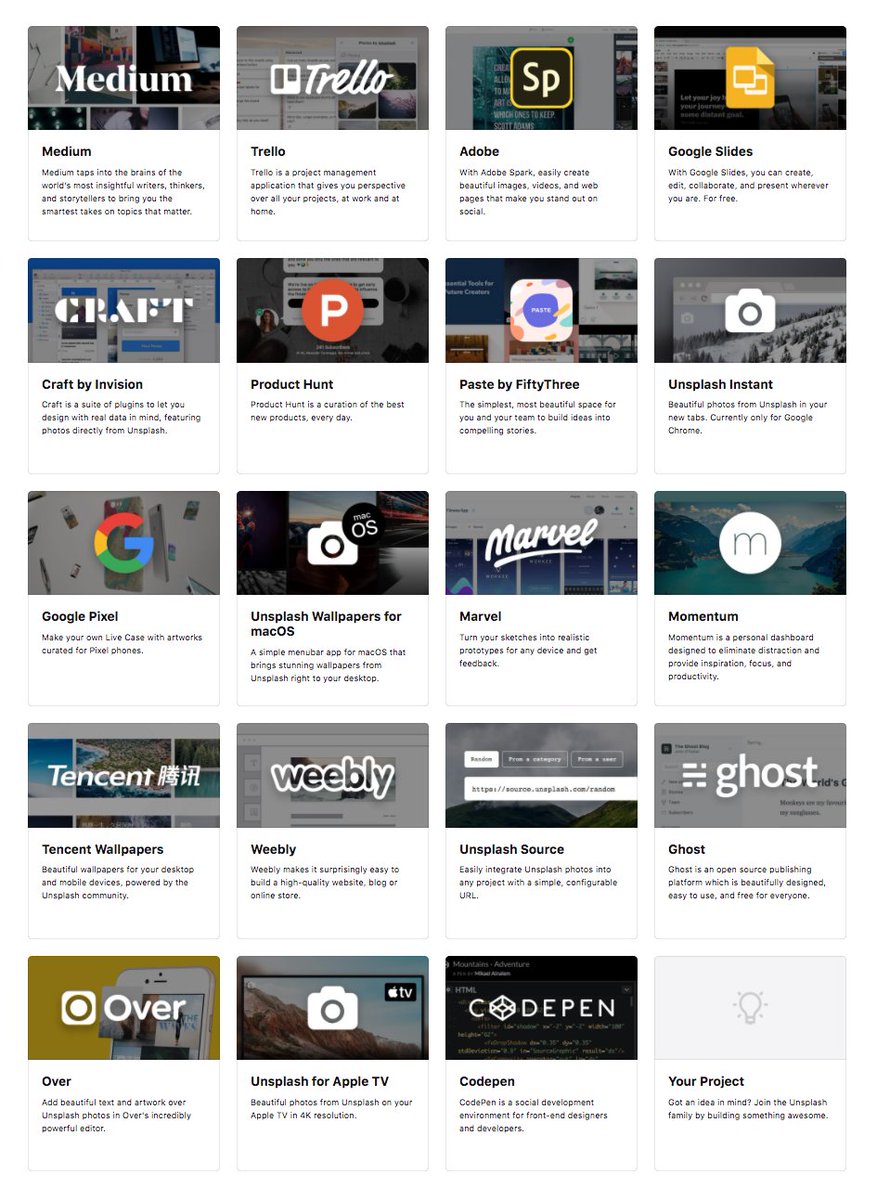The width and height of the screenshot is (877, 1200).
Task: Open the Momentum card title
Action: 704,617
